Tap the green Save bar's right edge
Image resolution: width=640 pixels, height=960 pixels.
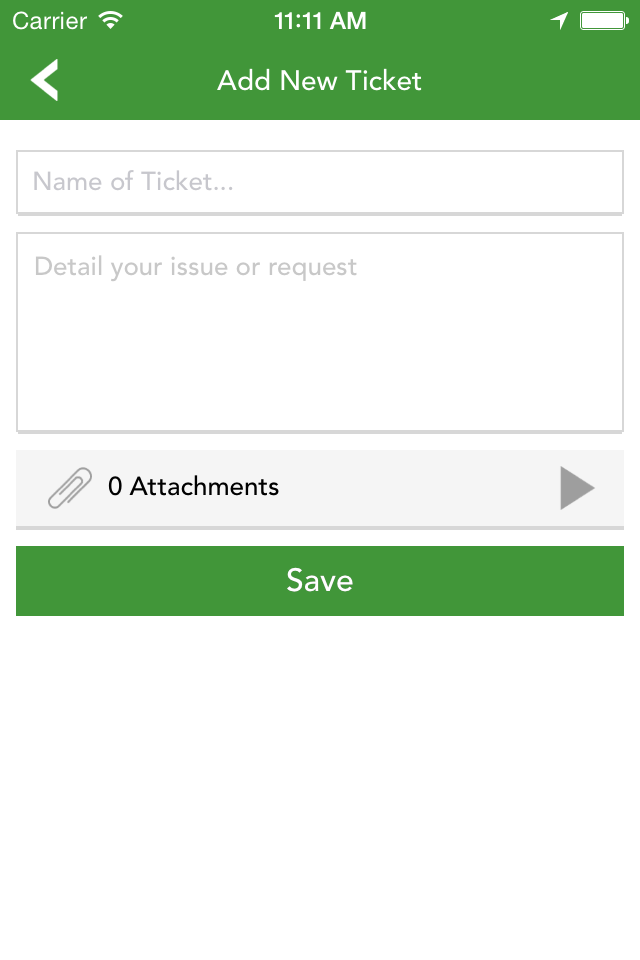coord(606,580)
